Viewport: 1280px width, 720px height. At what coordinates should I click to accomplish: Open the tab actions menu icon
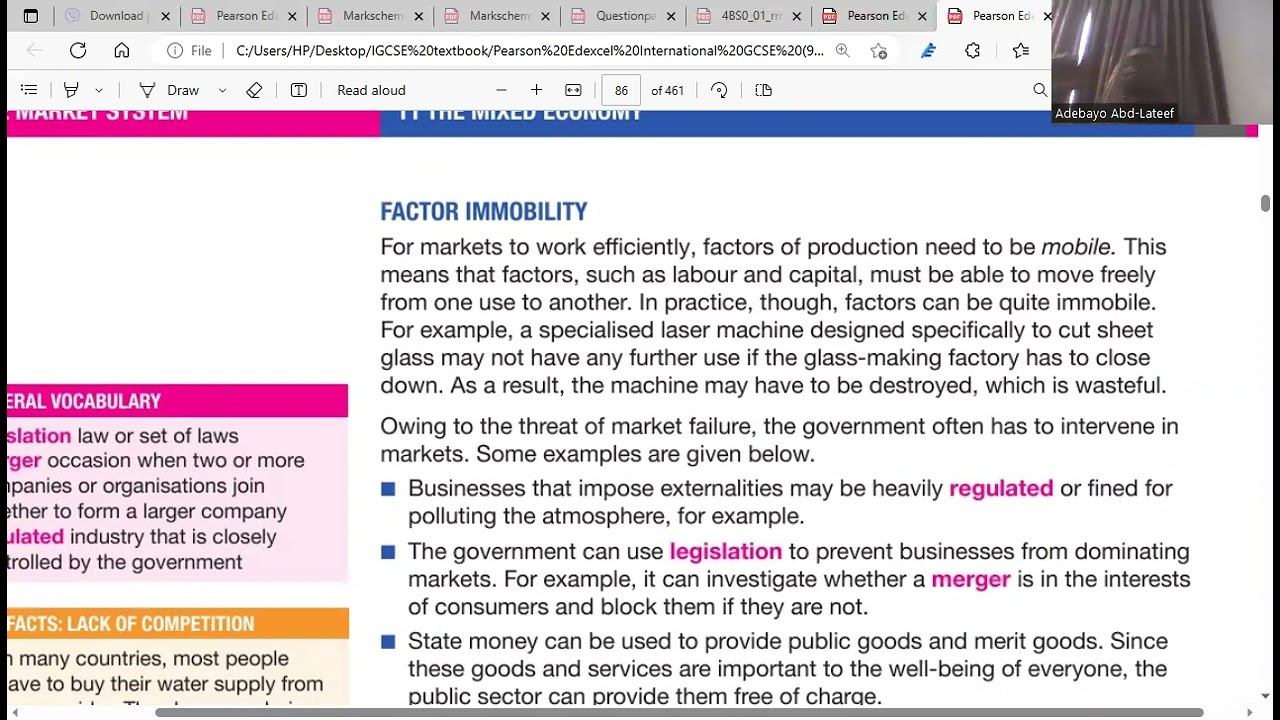(x=31, y=16)
